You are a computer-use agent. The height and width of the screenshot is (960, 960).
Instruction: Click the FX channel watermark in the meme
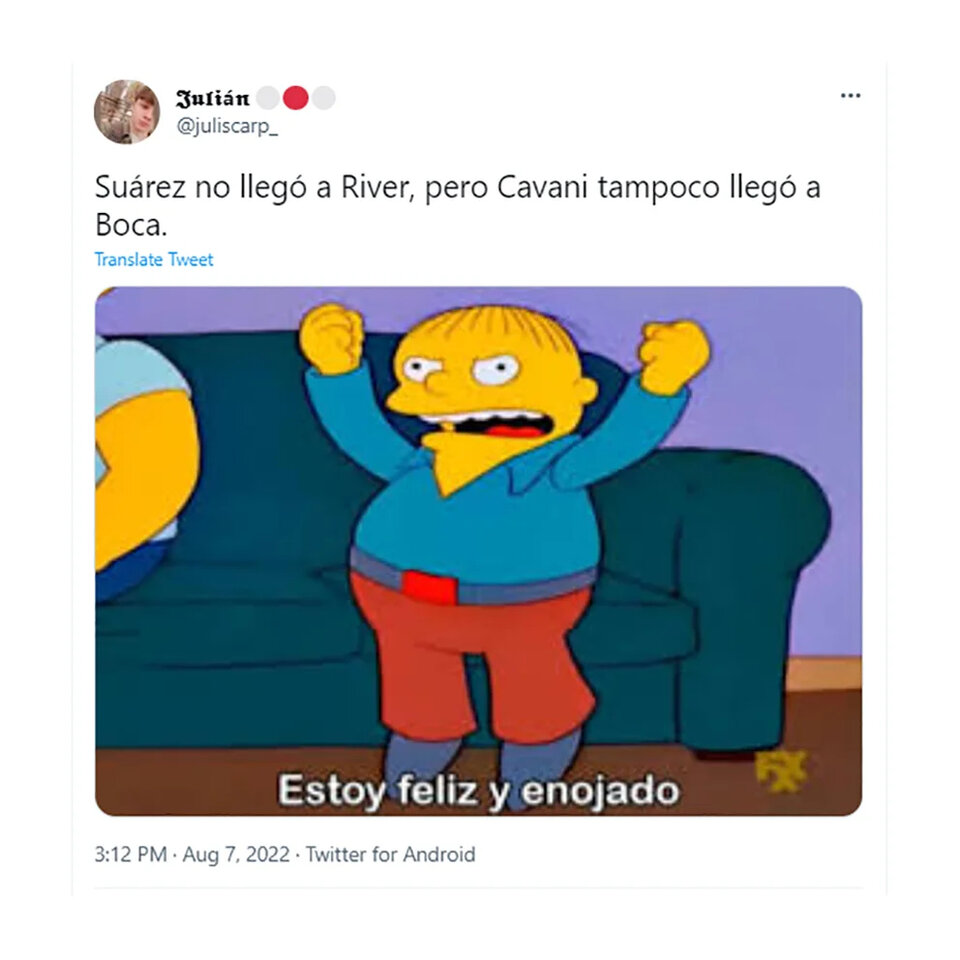coord(781,770)
